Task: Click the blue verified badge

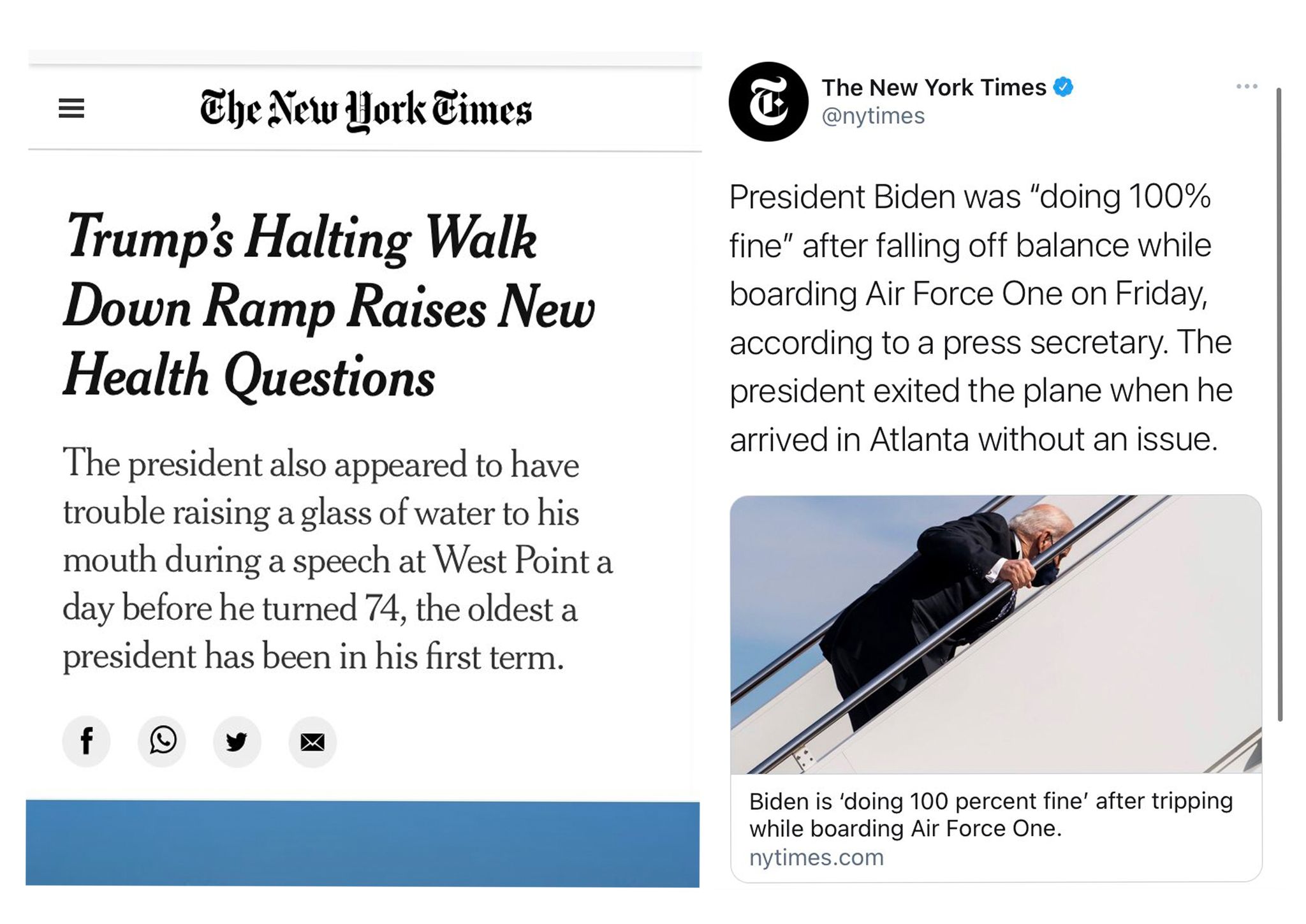Action: (x=1063, y=87)
